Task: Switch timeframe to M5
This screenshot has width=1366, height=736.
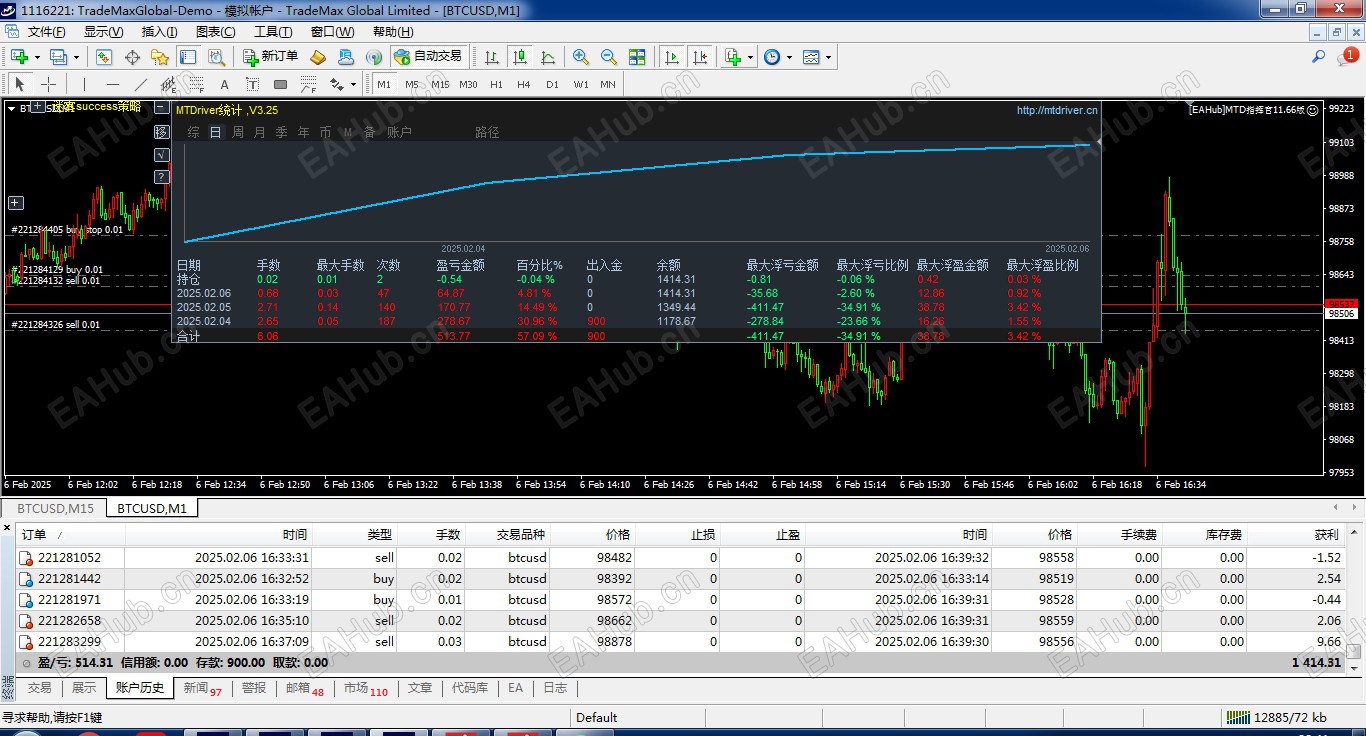Action: pyautogui.click(x=412, y=85)
